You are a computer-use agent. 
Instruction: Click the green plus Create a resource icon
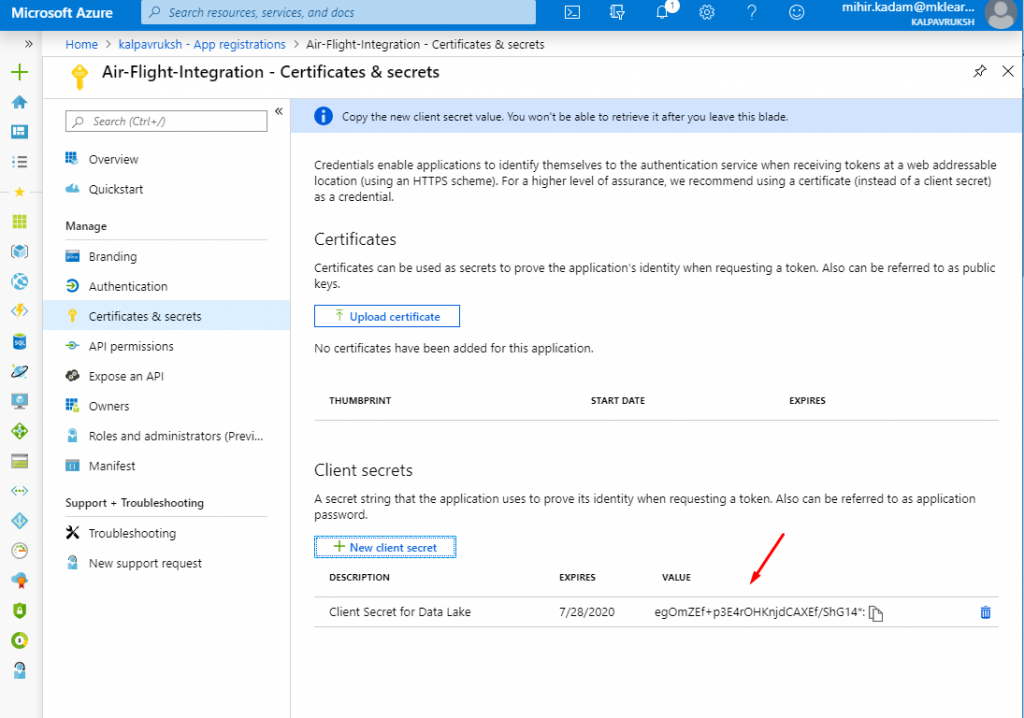(20, 72)
